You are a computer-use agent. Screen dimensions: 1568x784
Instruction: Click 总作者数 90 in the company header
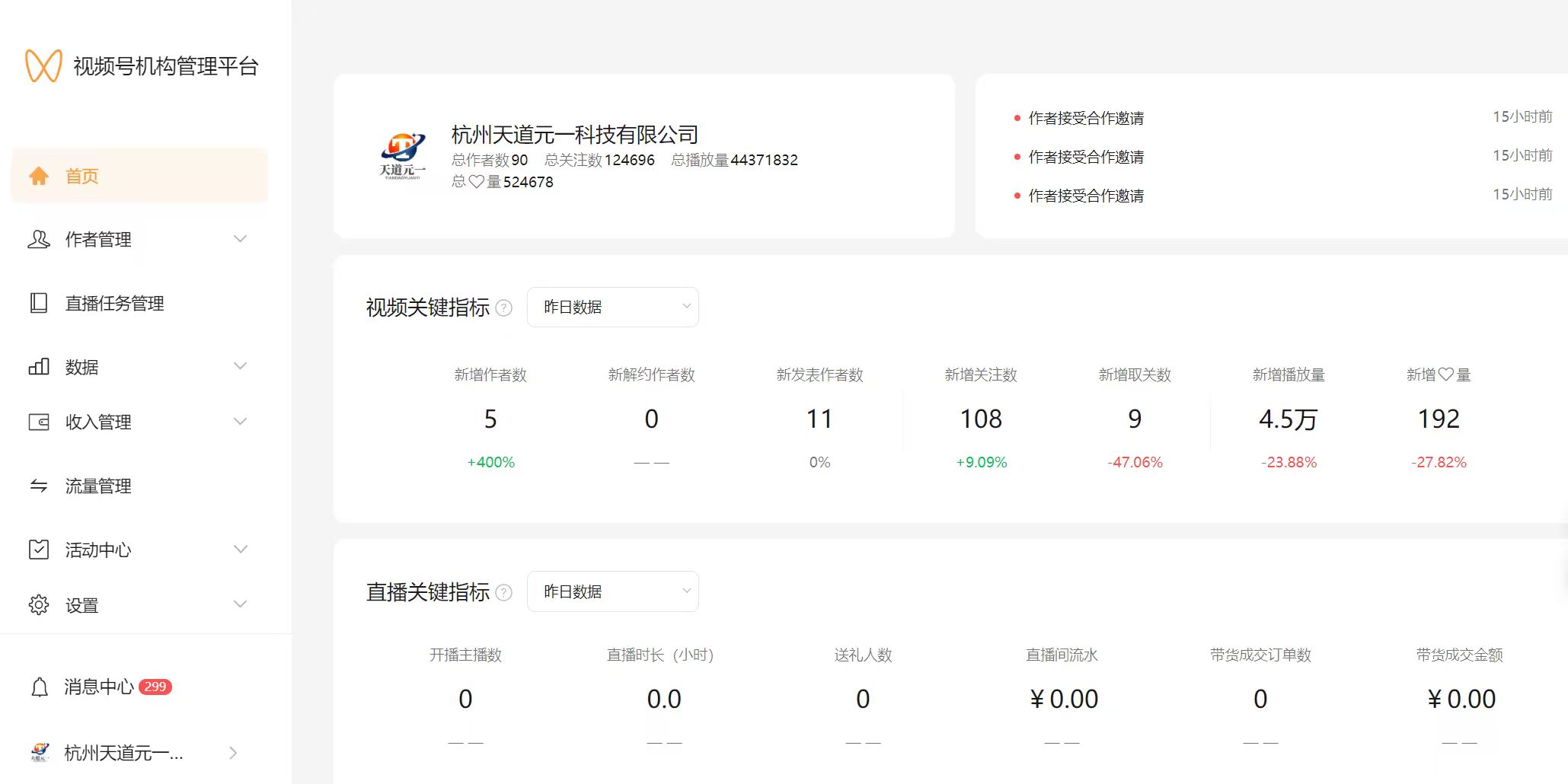point(490,160)
